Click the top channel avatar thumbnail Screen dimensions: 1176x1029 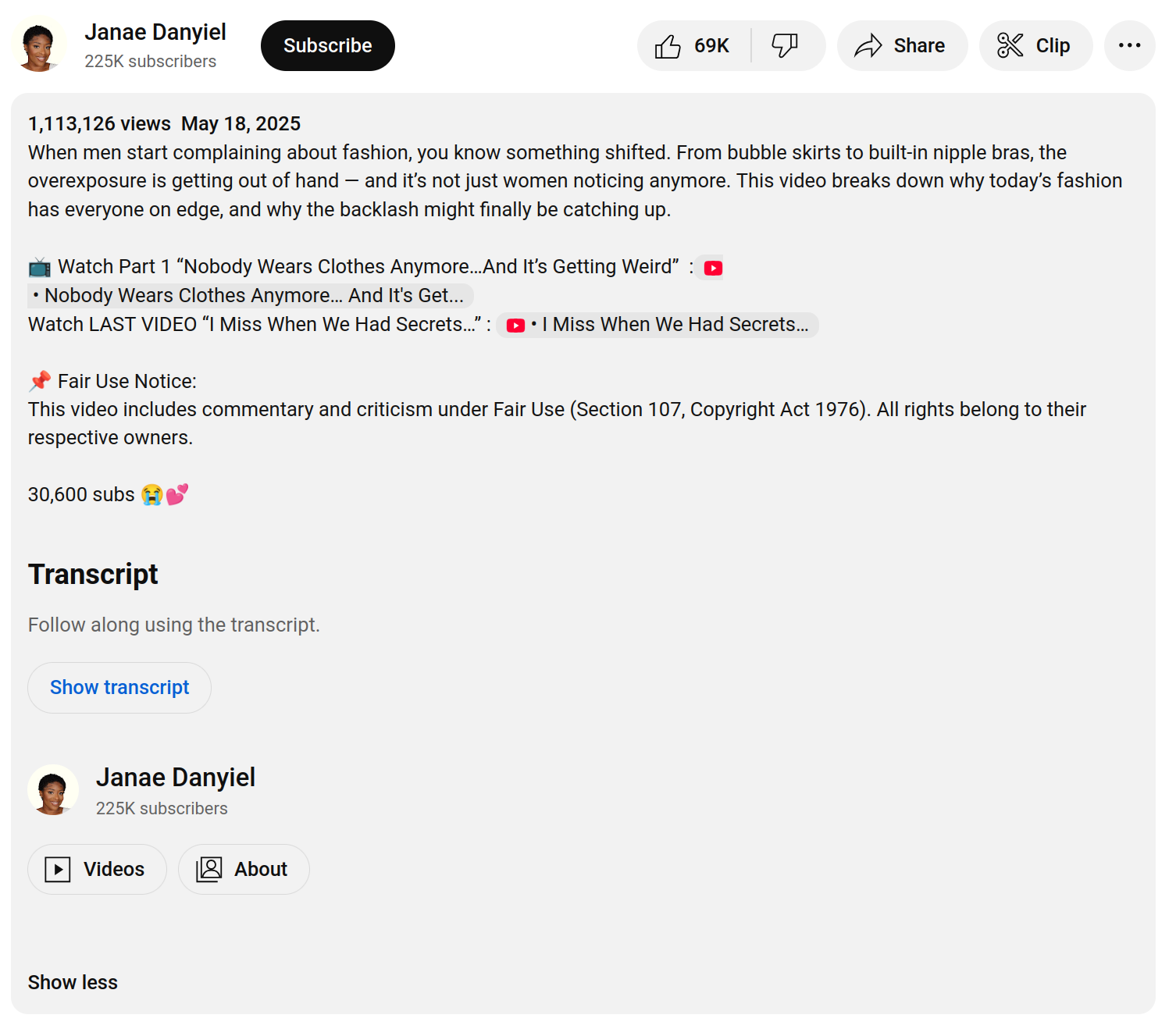click(x=38, y=46)
